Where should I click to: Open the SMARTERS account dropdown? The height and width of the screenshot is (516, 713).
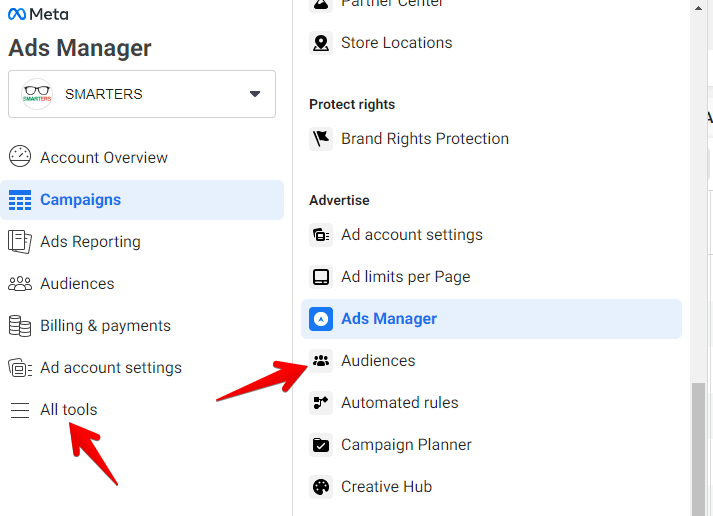click(142, 94)
